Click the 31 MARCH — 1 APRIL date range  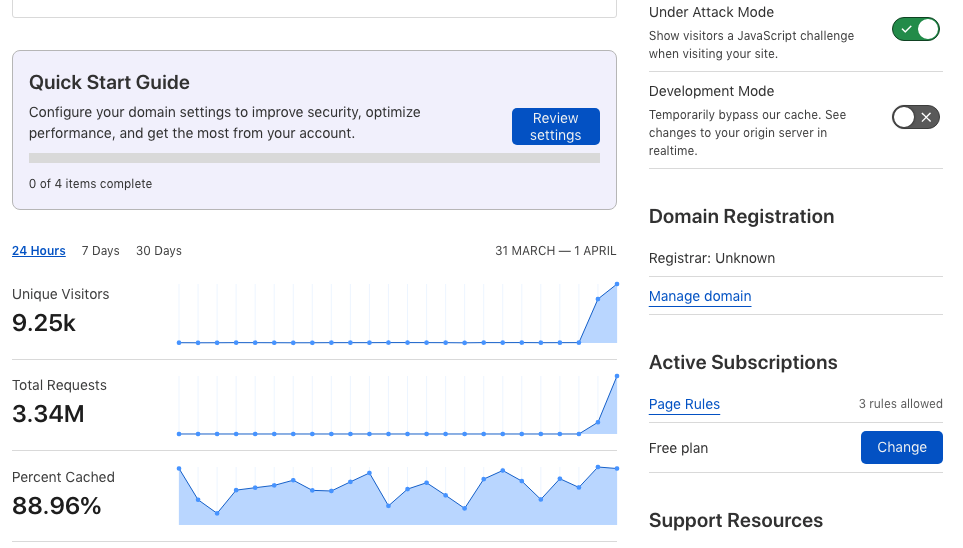[x=555, y=251]
